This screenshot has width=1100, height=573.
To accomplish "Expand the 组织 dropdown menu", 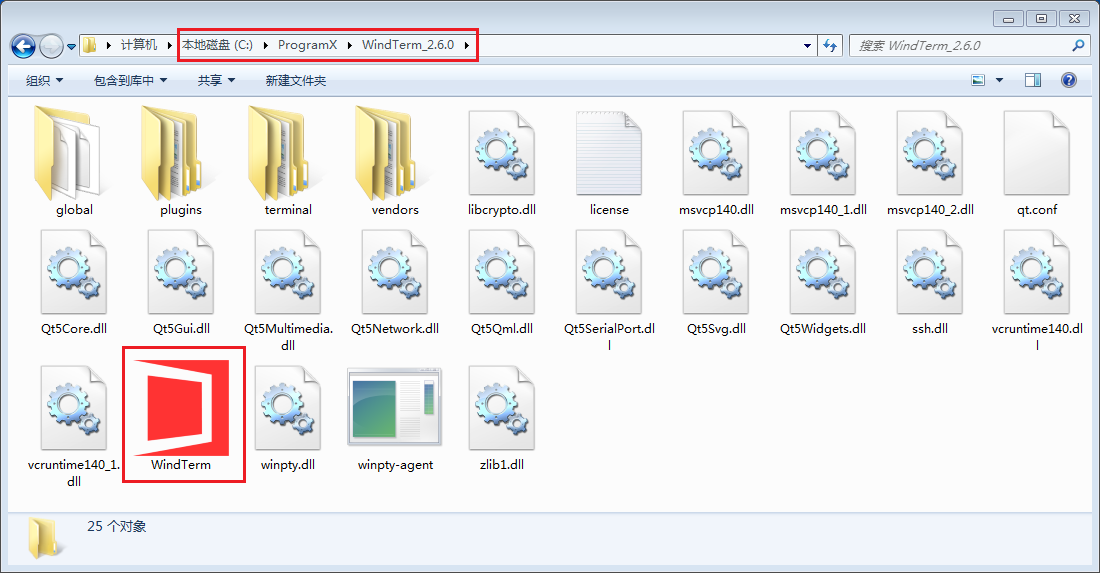I will [44, 81].
